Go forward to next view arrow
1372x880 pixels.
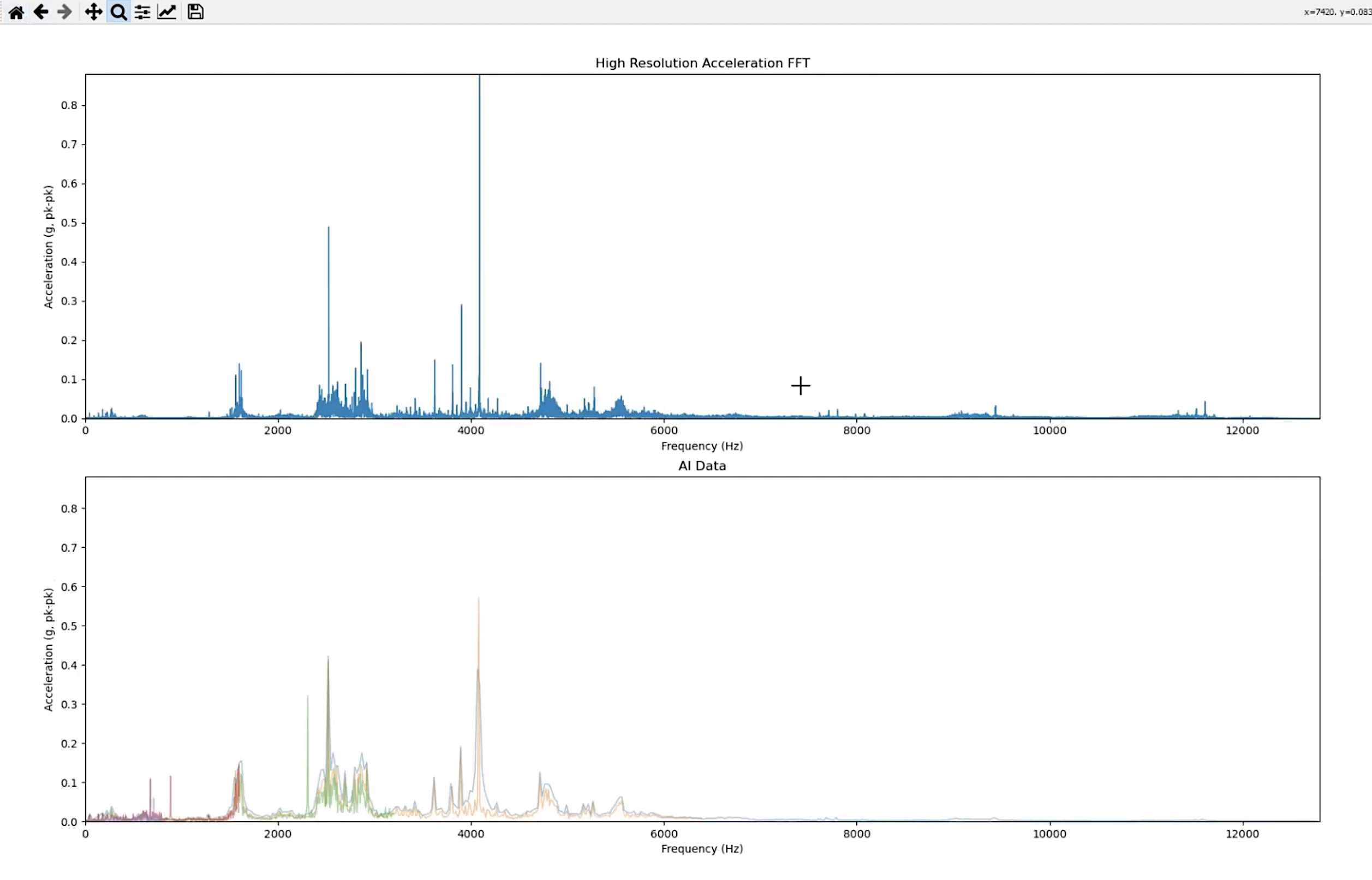click(64, 12)
